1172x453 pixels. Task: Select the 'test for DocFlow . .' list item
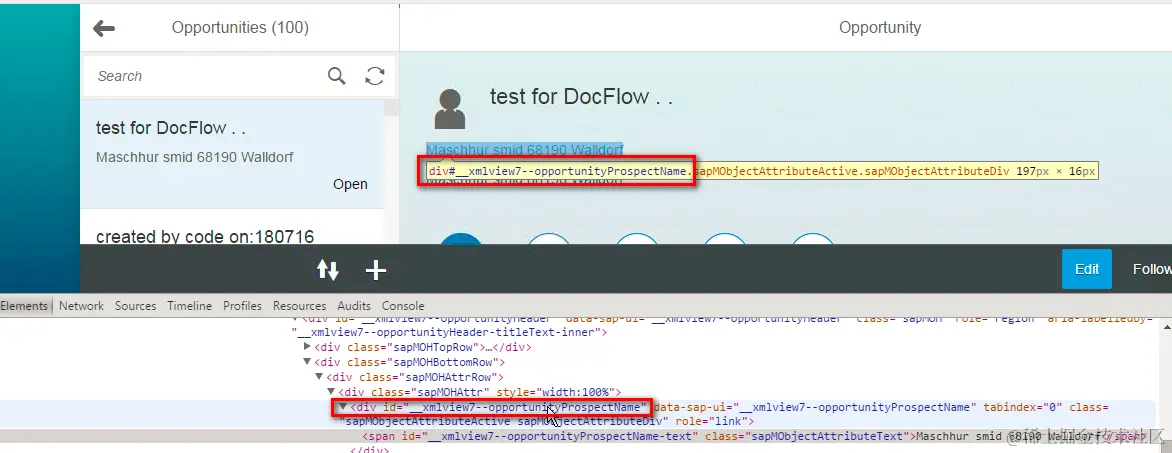click(x=232, y=154)
